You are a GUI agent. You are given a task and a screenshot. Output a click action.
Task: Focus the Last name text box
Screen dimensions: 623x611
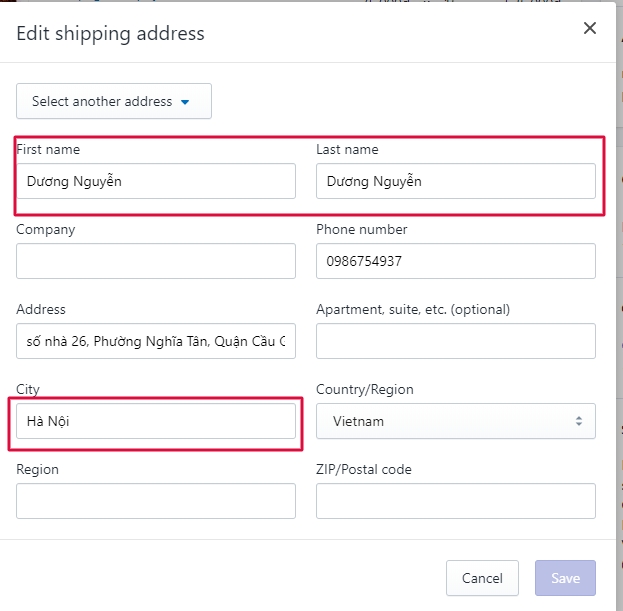(x=455, y=181)
